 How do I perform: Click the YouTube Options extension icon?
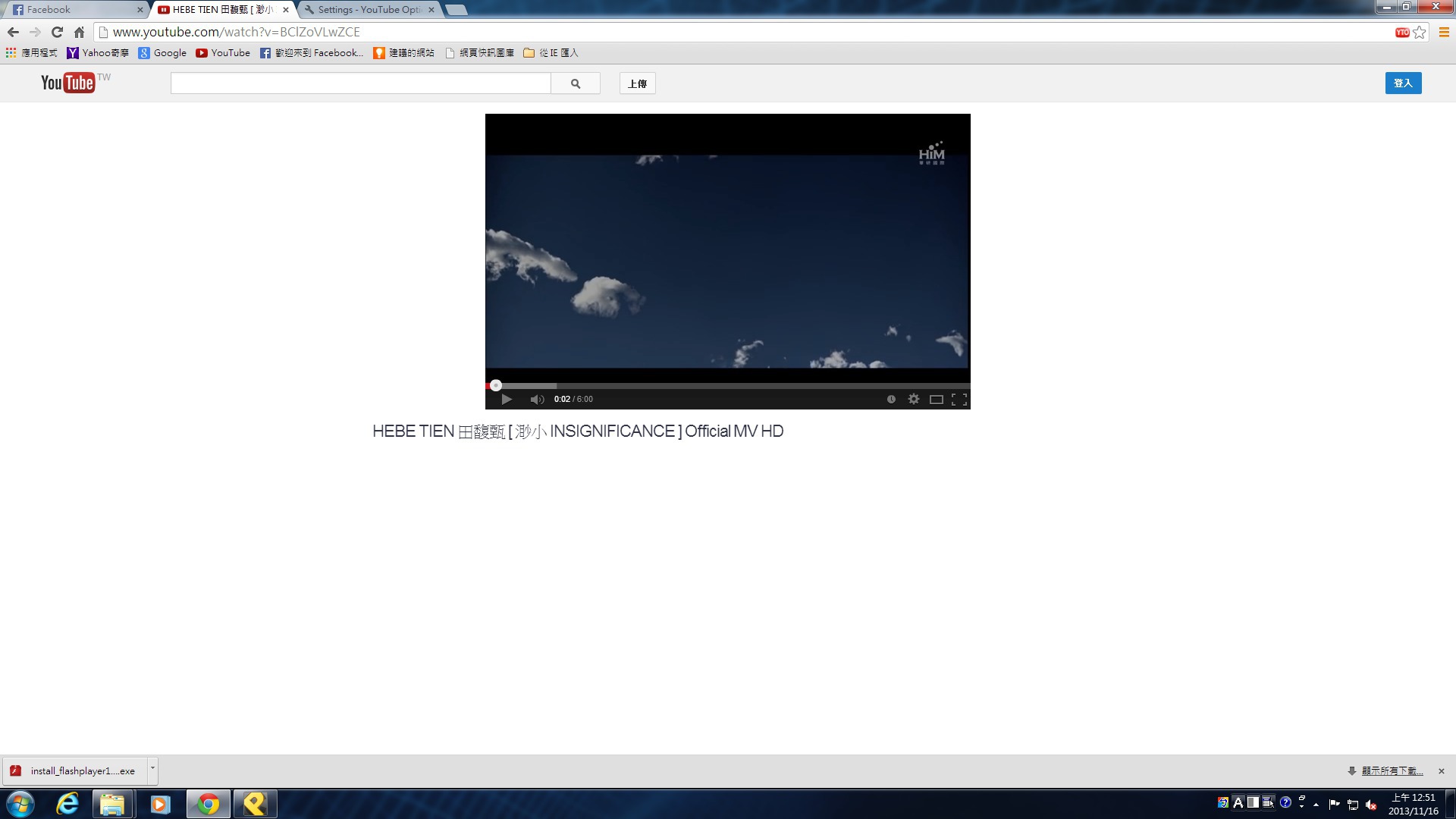click(x=1402, y=32)
